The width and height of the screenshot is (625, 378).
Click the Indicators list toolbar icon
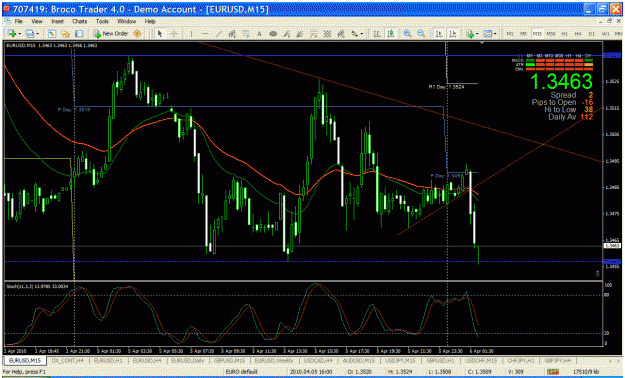470,34
